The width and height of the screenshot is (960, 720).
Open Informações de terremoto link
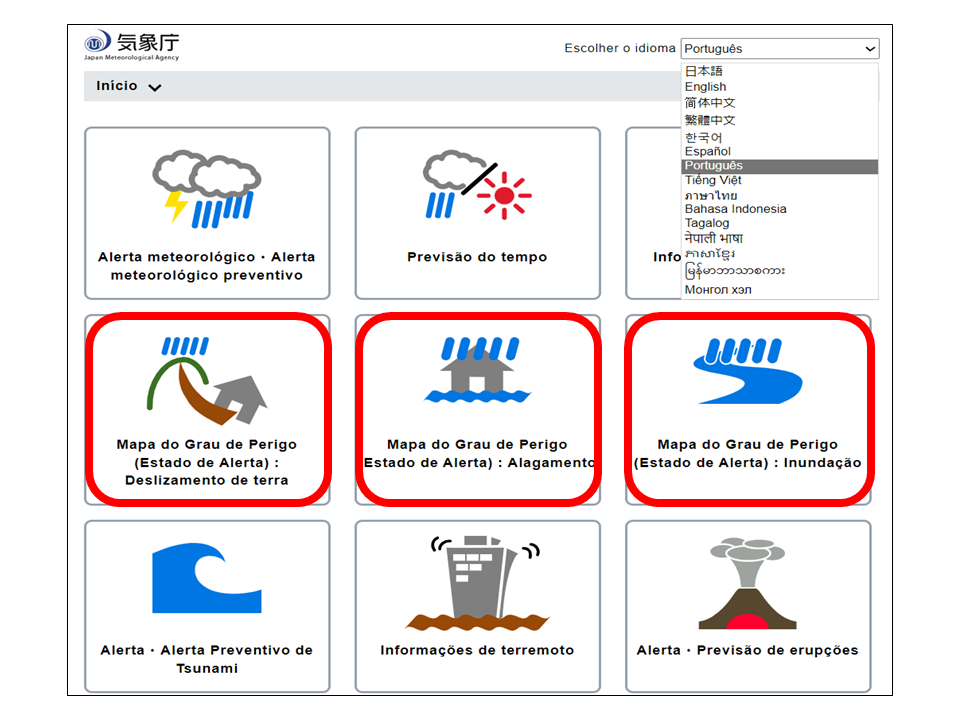(x=477, y=650)
